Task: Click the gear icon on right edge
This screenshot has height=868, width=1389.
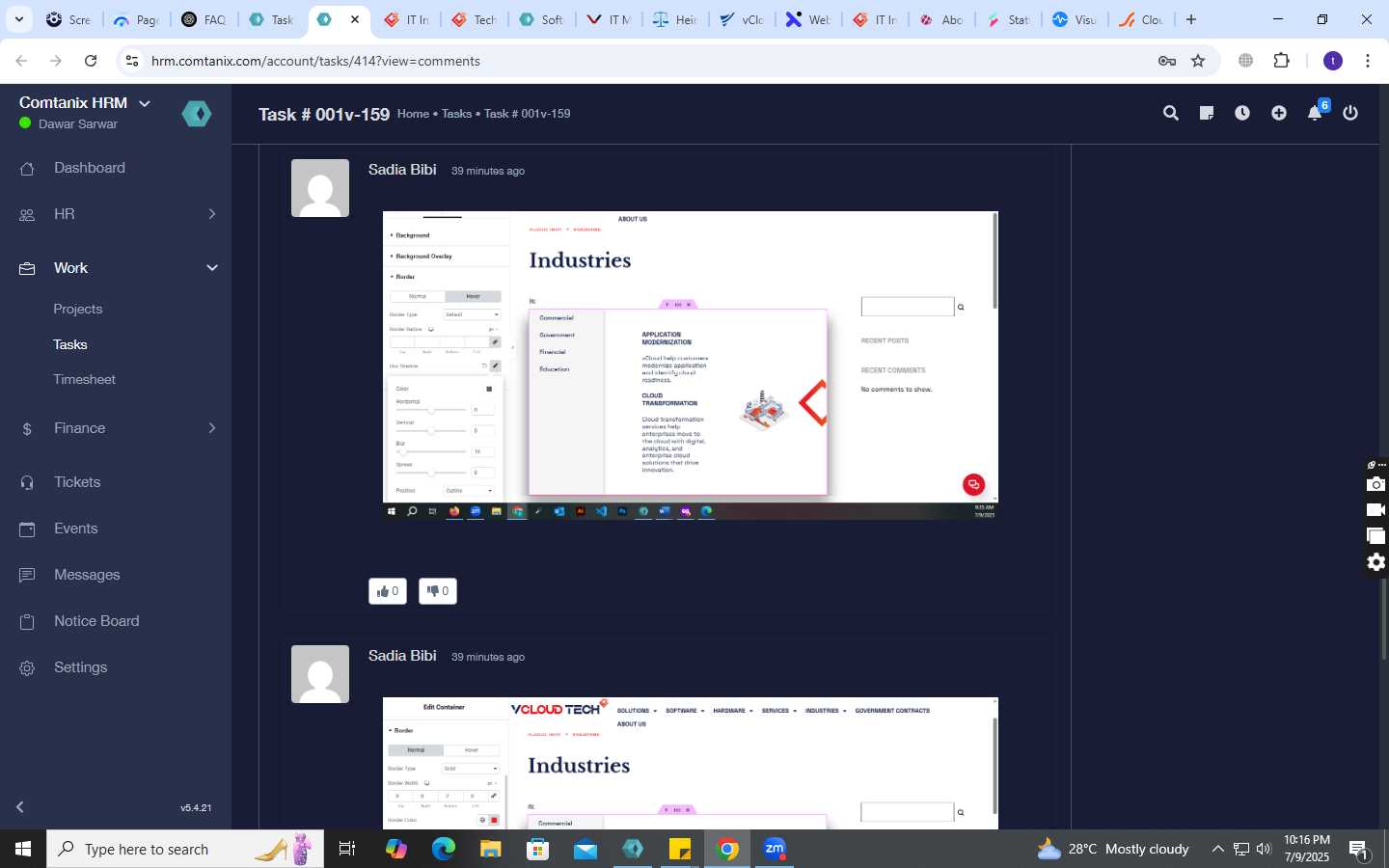Action: pyautogui.click(x=1376, y=562)
